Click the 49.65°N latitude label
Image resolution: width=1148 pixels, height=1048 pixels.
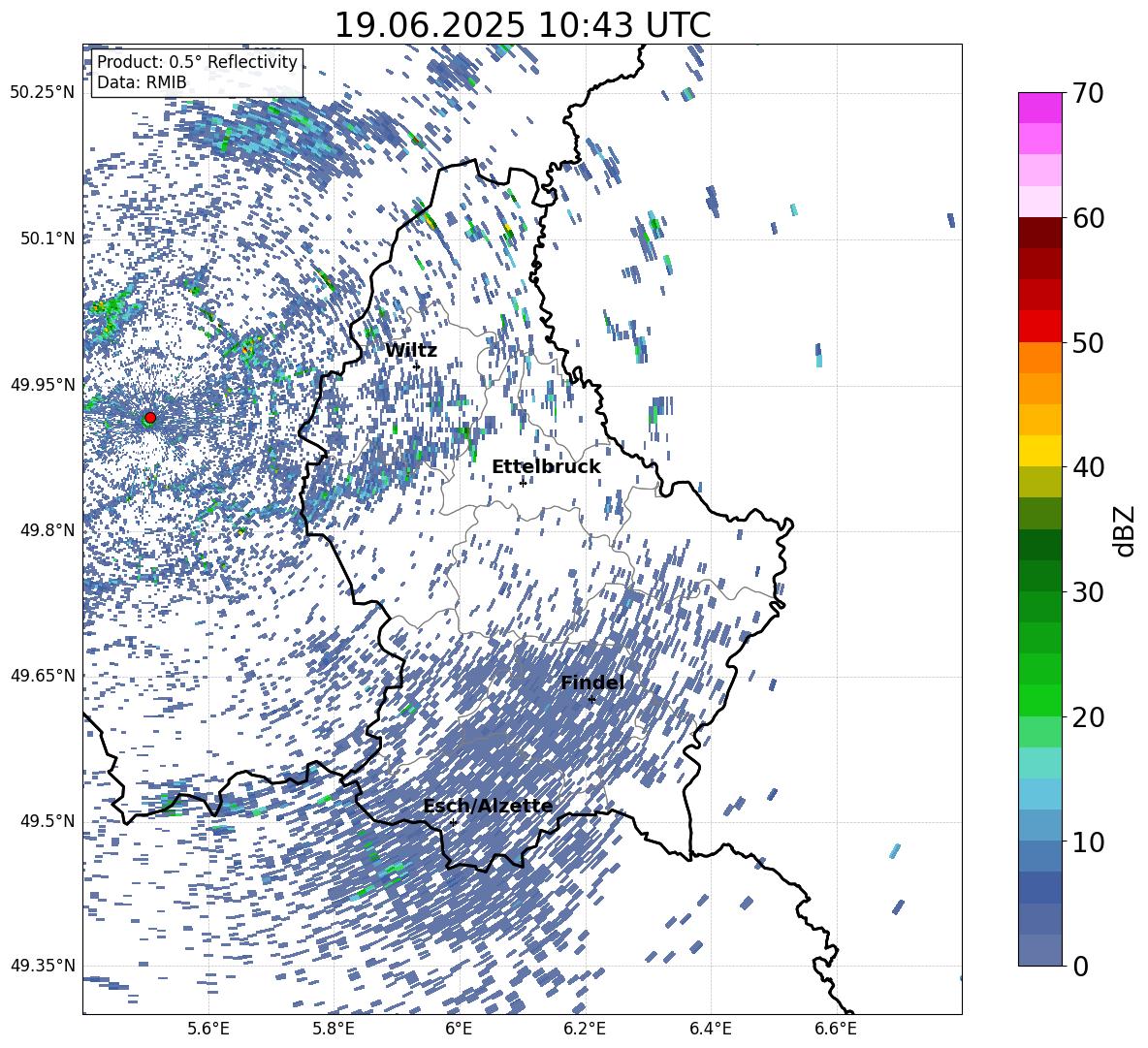pyautogui.click(x=43, y=675)
